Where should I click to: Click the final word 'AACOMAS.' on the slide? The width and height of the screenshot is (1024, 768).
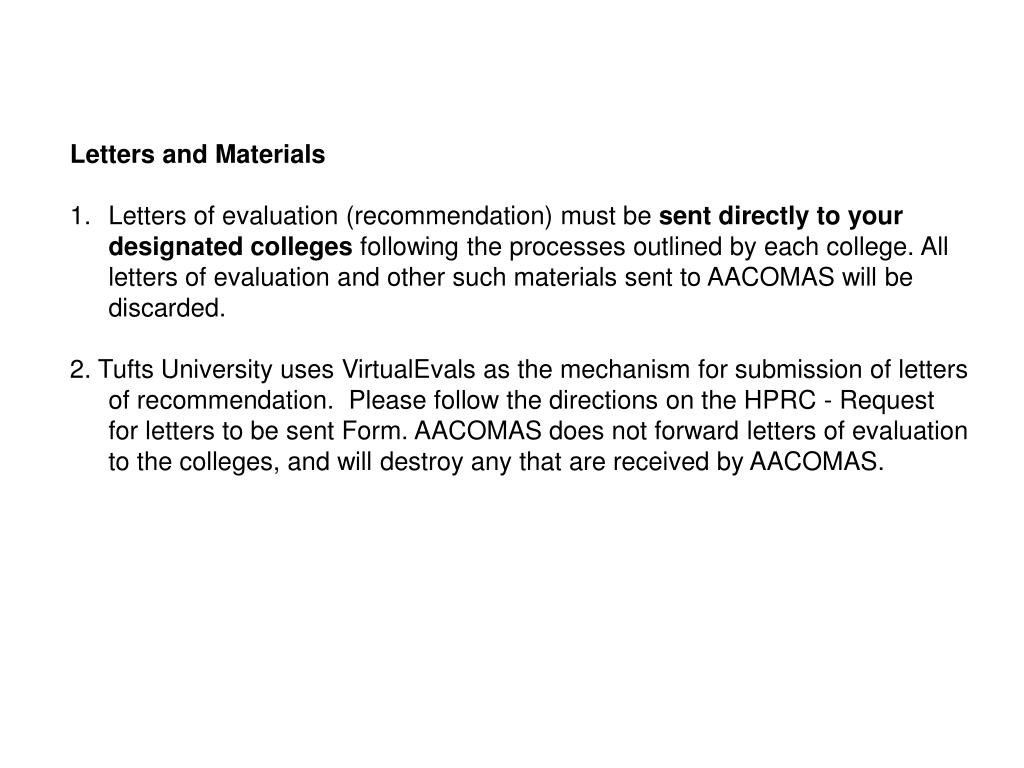point(816,462)
